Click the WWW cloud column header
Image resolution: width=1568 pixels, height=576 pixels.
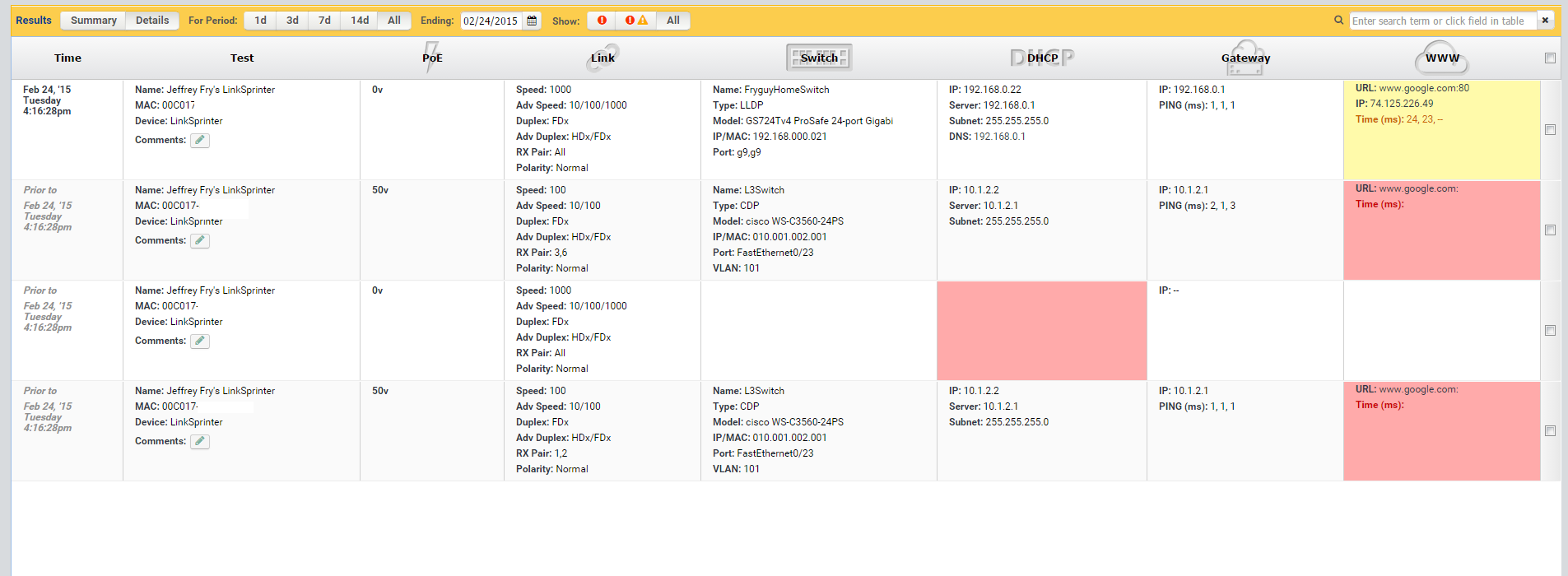tap(1442, 58)
